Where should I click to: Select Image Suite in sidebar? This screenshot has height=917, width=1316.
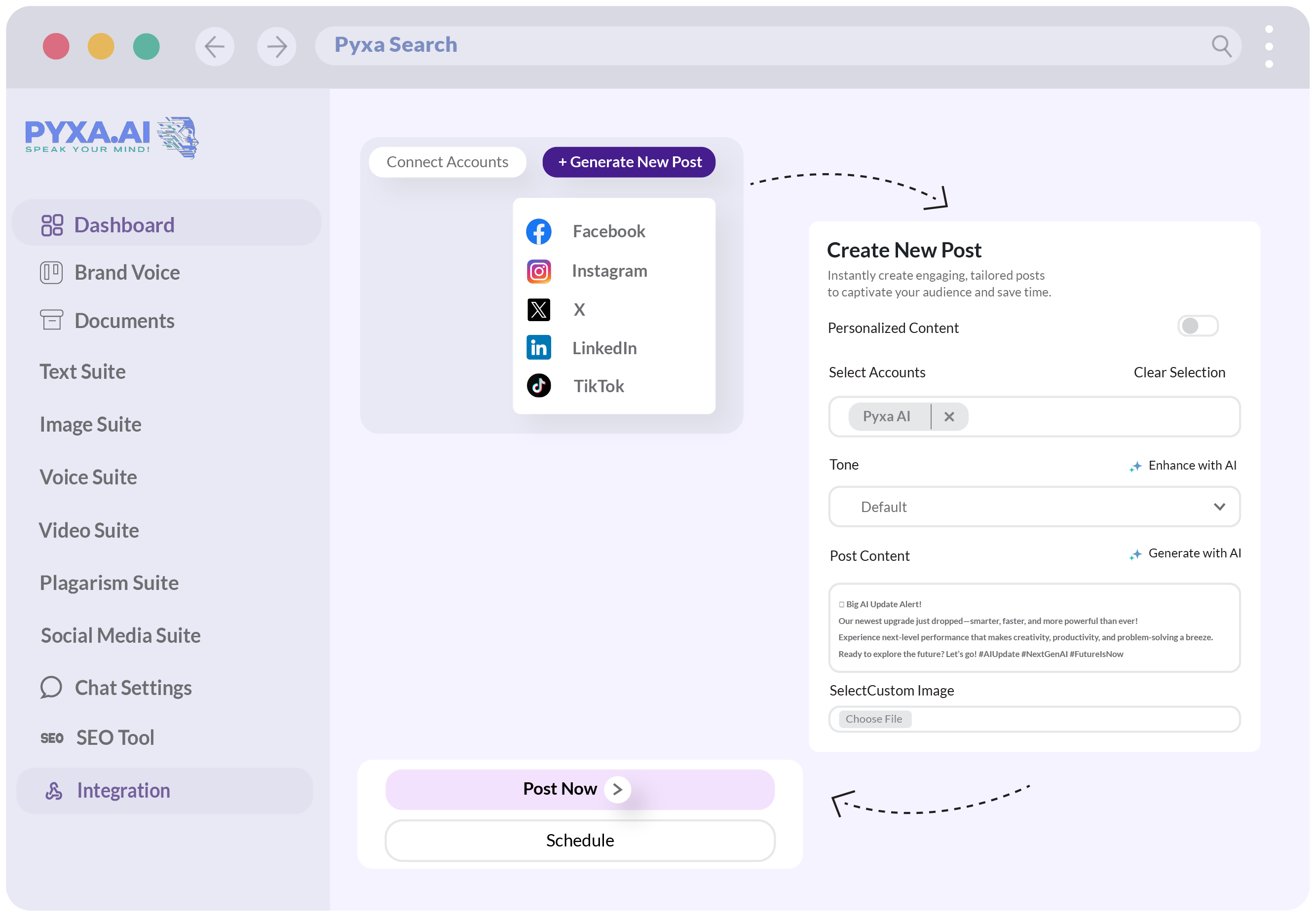[91, 425]
